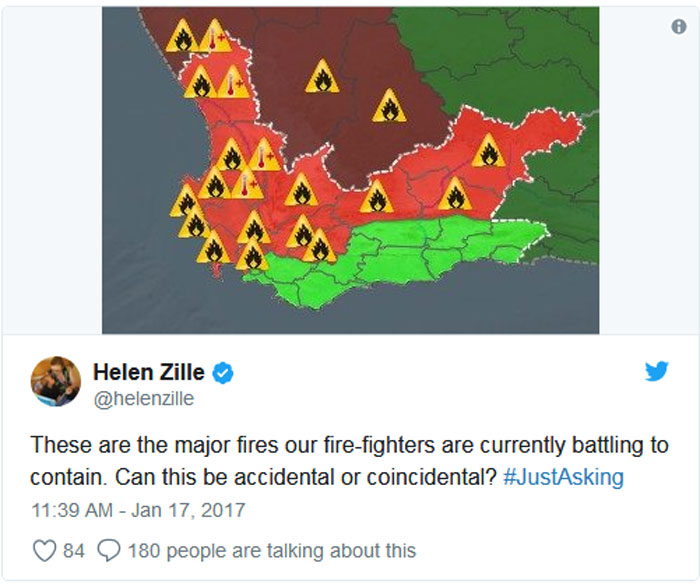The width and height of the screenshot is (700, 584).
Task: Click the top-left fire warning icon
Action: pos(183,36)
